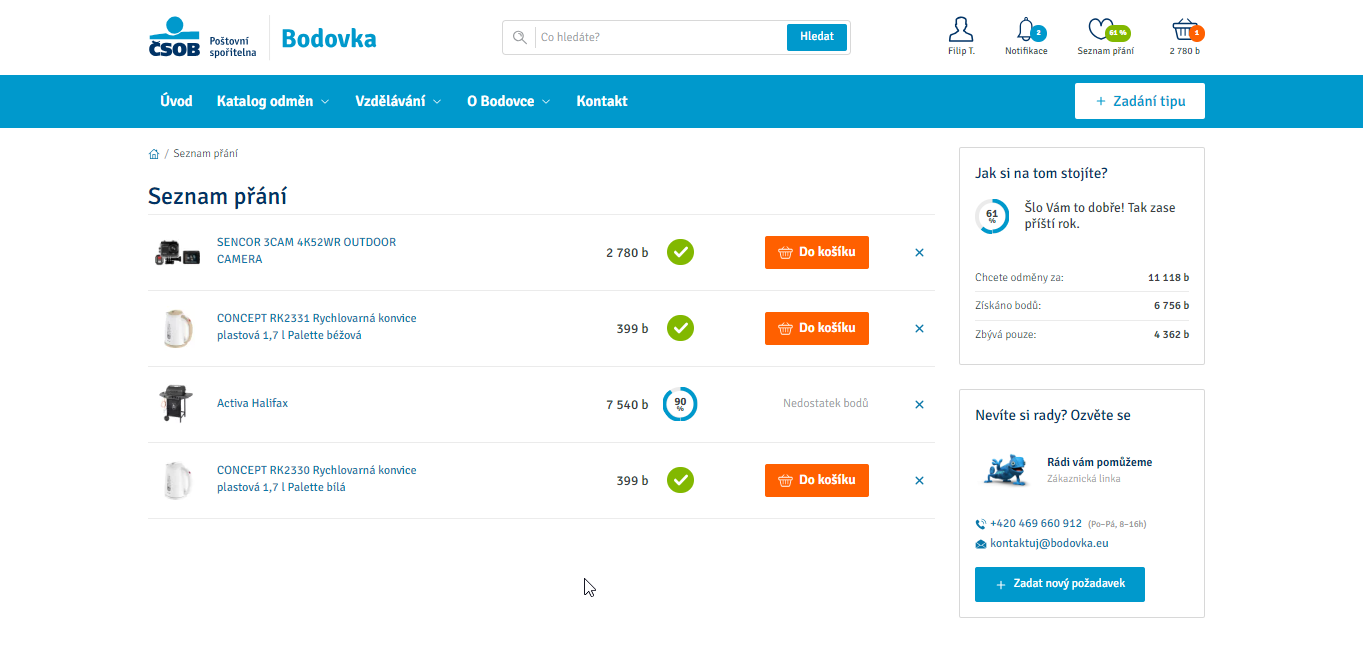Click the phone icon beside +420 469 660 912
Image resolution: width=1363 pixels, height=657 pixels.
981,524
